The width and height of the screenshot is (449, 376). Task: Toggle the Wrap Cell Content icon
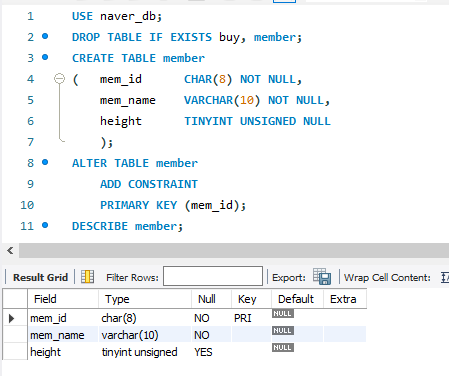point(445,277)
